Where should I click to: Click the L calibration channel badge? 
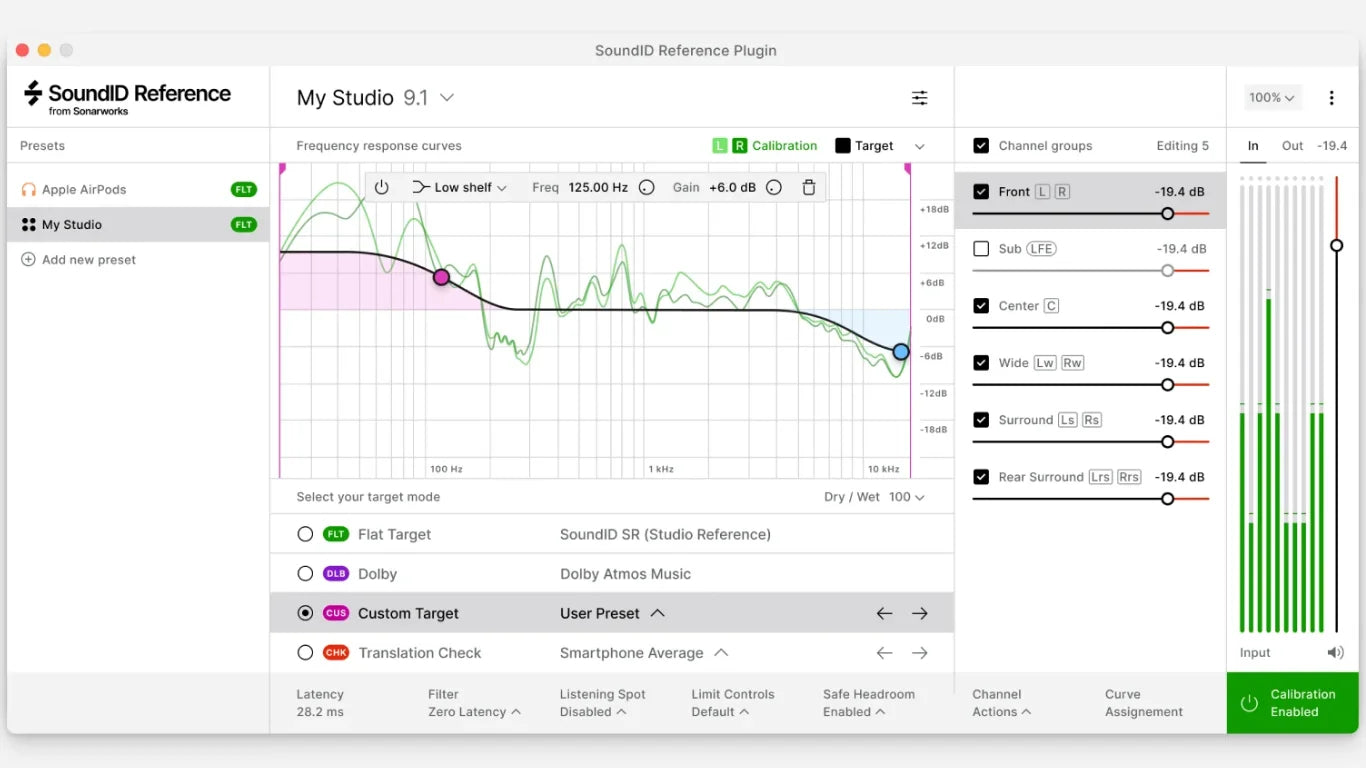point(719,146)
